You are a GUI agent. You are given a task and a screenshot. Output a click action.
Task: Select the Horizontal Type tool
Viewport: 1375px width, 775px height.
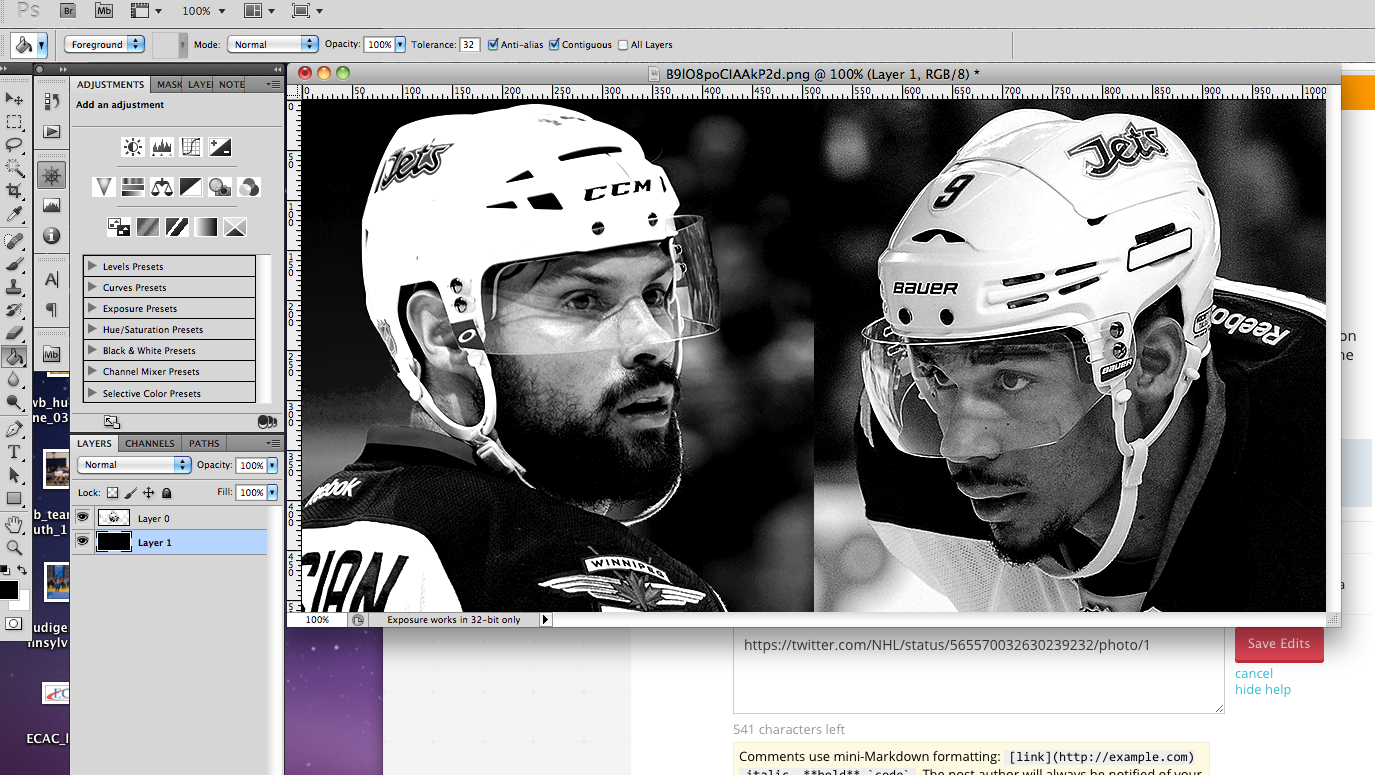(14, 452)
